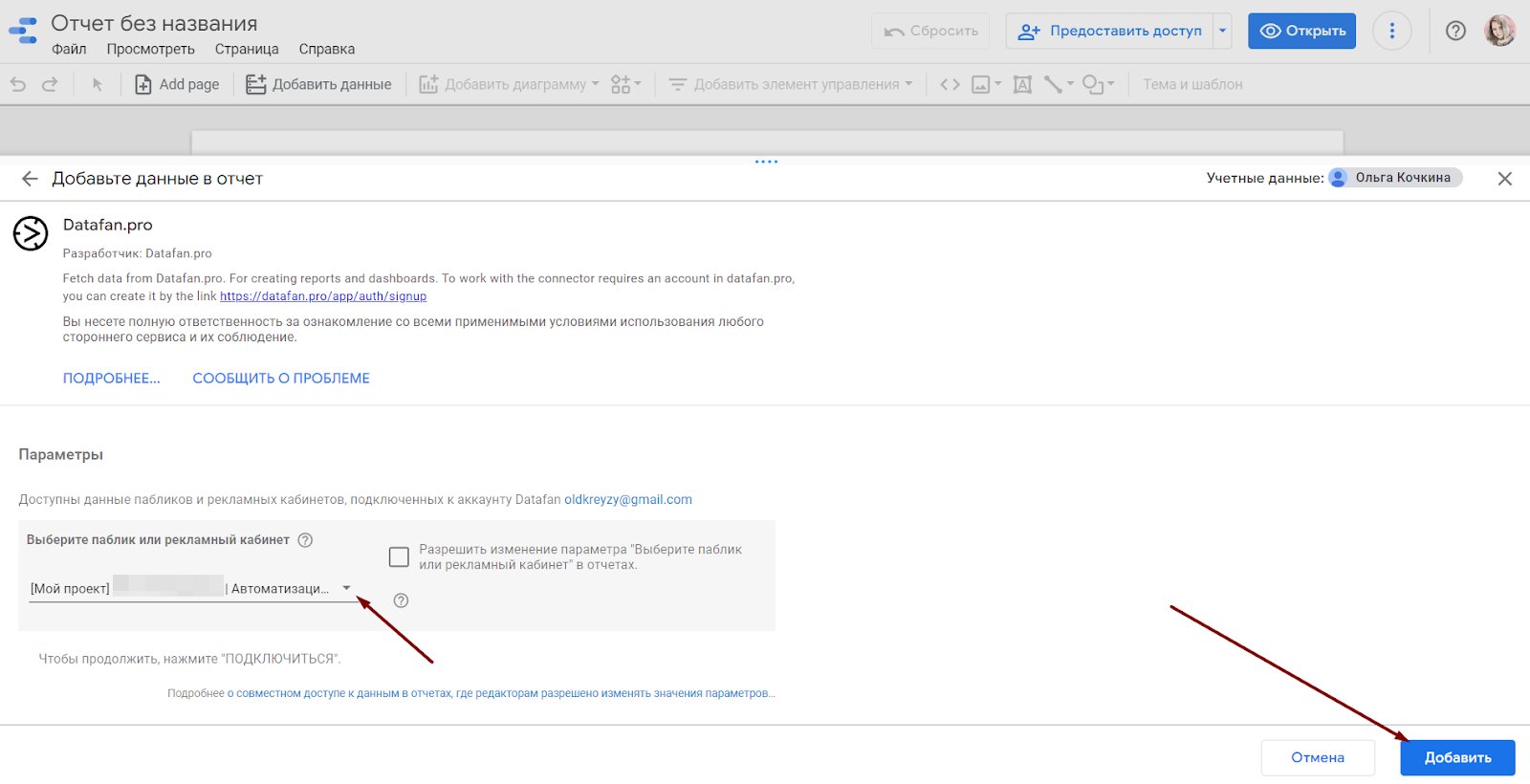Open the help question mark icon
Screen dimensions: 1530x784
[1455, 31]
